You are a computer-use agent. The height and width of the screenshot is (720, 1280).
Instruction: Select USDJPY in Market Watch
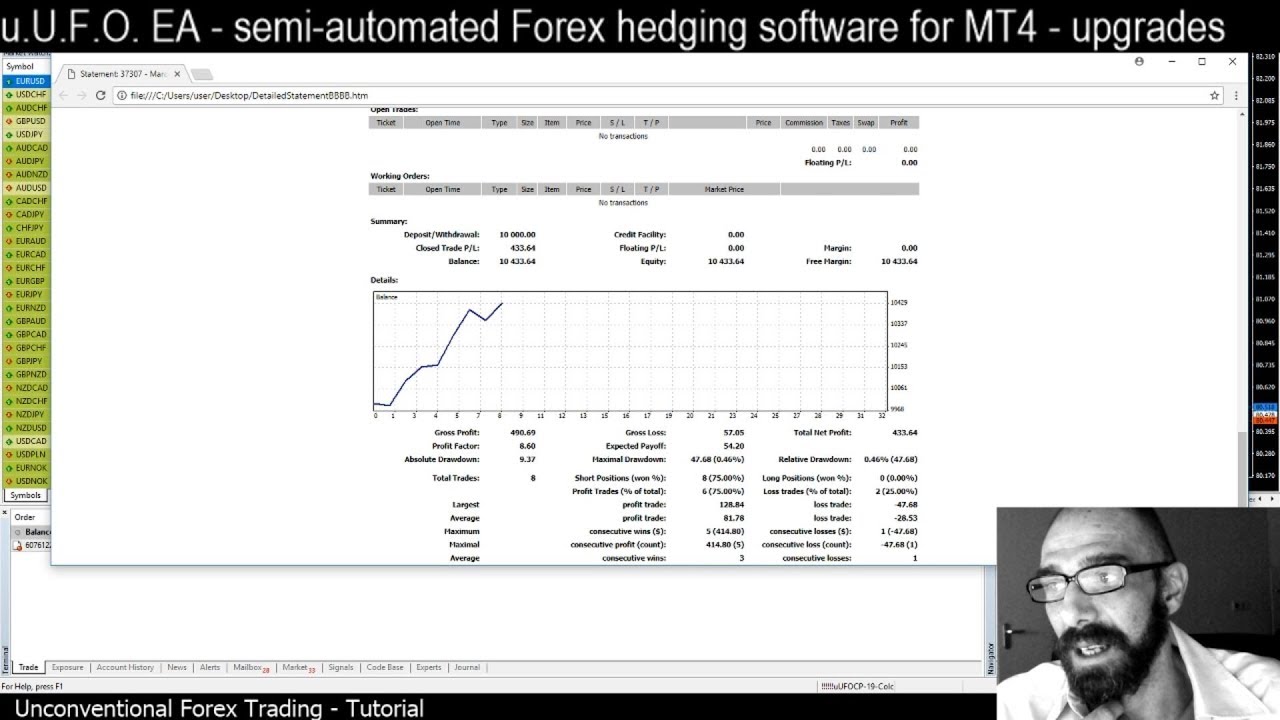point(26,134)
